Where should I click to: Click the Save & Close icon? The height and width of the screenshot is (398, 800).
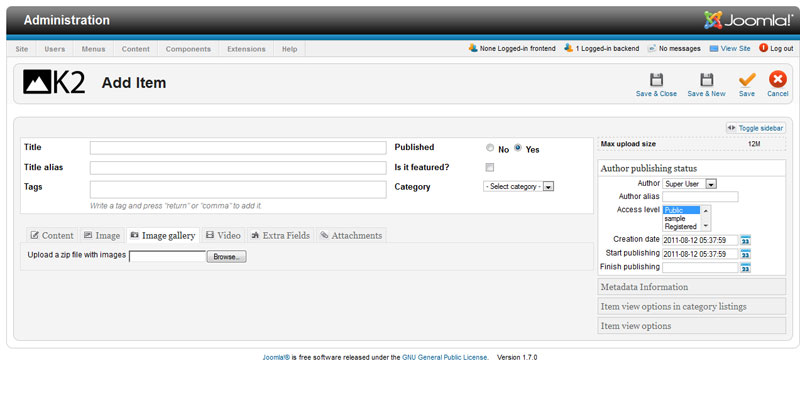point(656,80)
